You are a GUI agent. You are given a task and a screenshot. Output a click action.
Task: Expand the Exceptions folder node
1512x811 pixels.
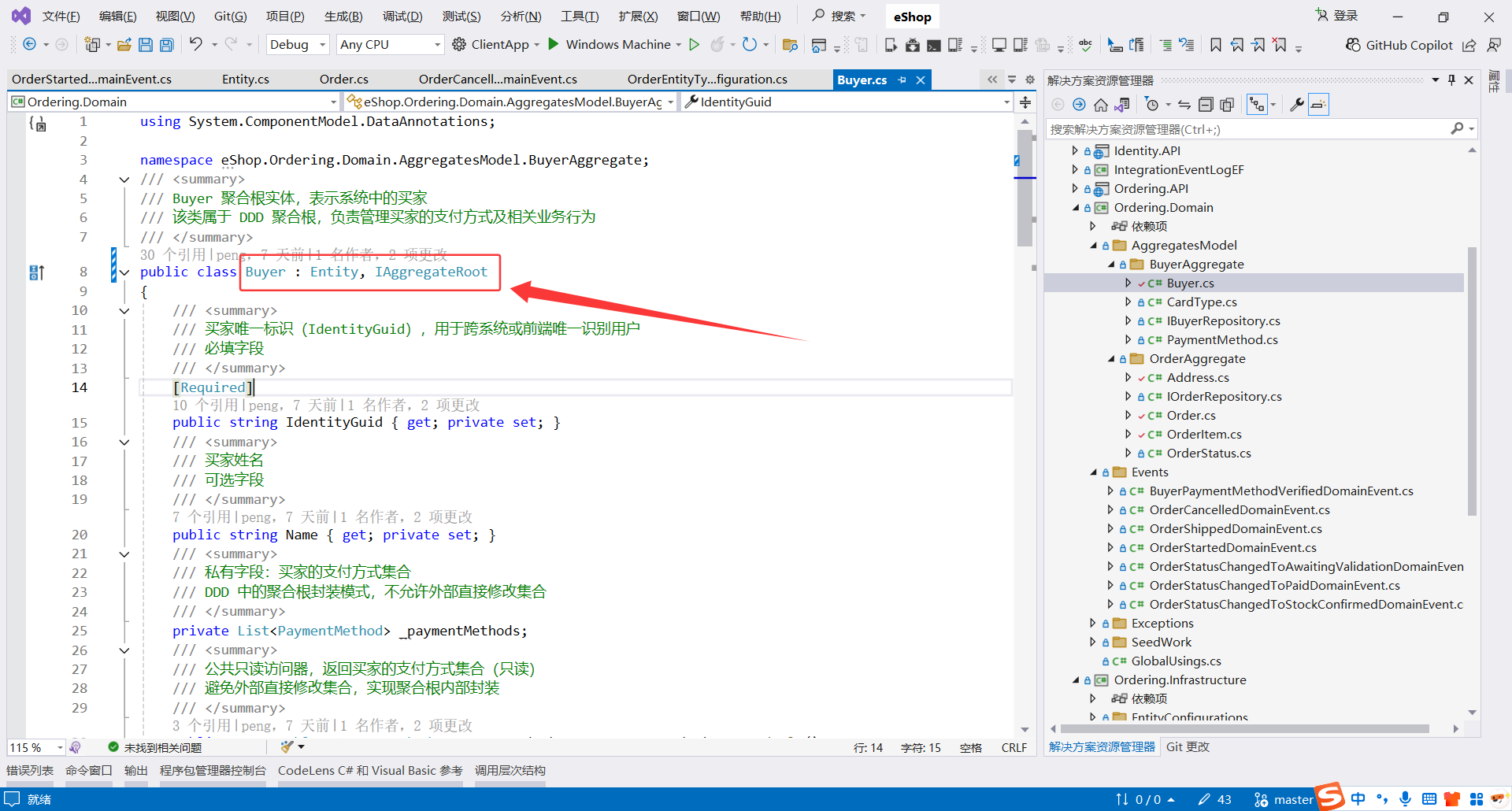[1093, 623]
